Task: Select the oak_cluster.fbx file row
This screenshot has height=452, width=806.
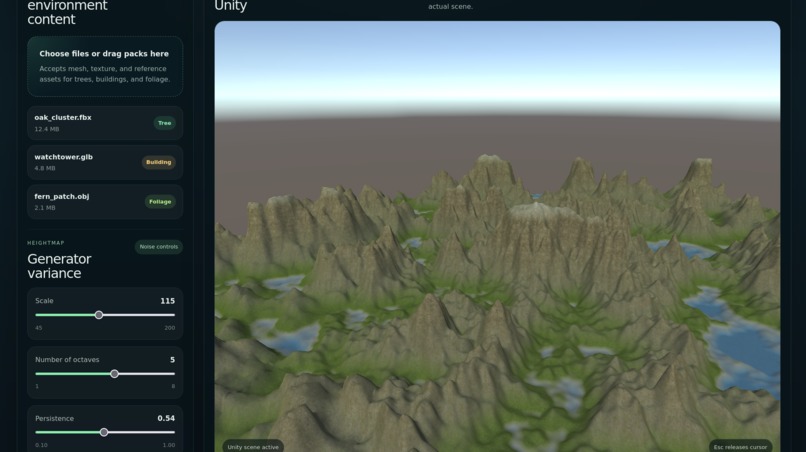Action: [x=105, y=123]
